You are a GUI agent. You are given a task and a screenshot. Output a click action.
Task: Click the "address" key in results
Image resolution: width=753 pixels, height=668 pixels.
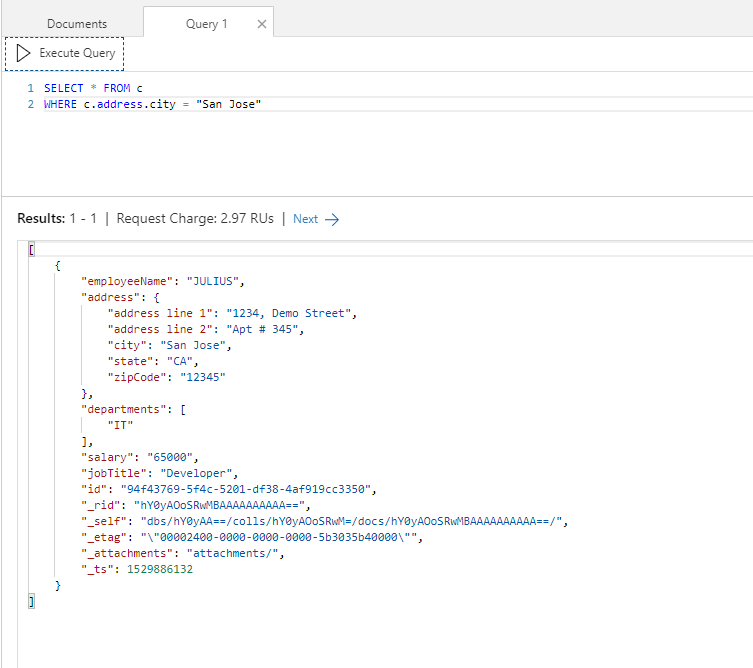click(108, 297)
